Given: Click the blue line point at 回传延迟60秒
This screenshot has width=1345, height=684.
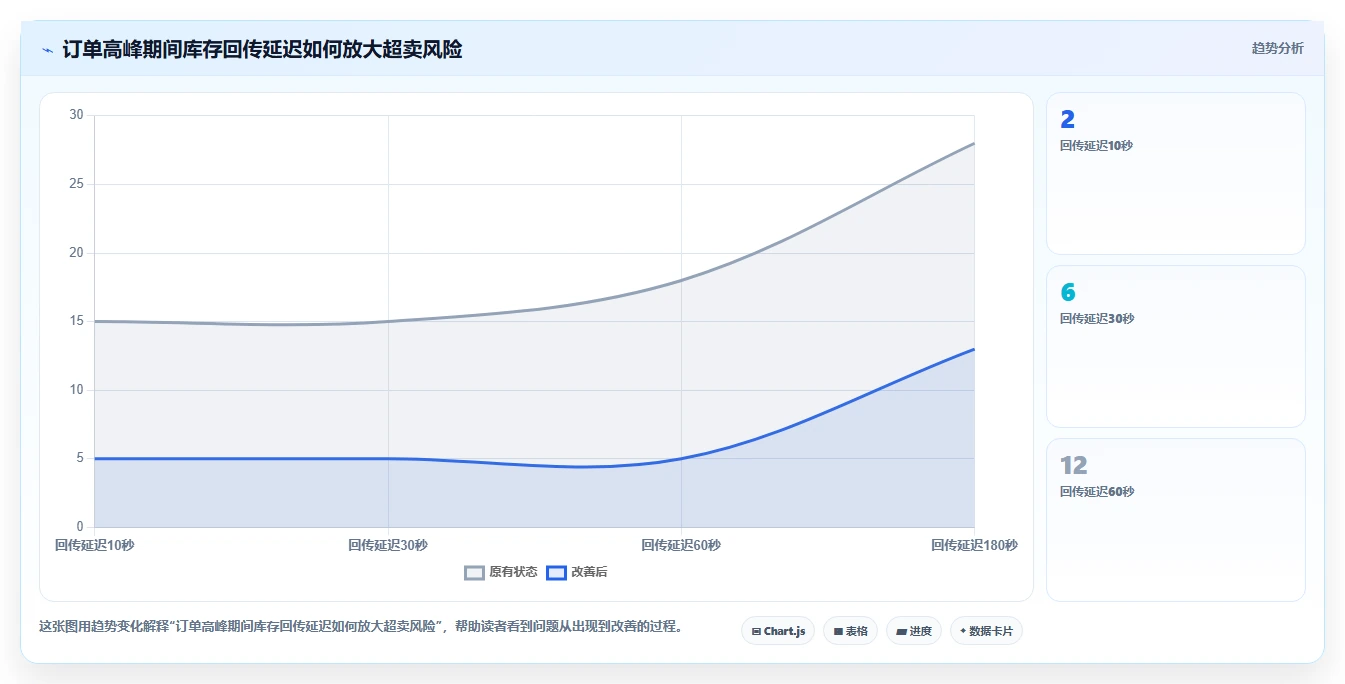Looking at the screenshot, I should point(681,459).
